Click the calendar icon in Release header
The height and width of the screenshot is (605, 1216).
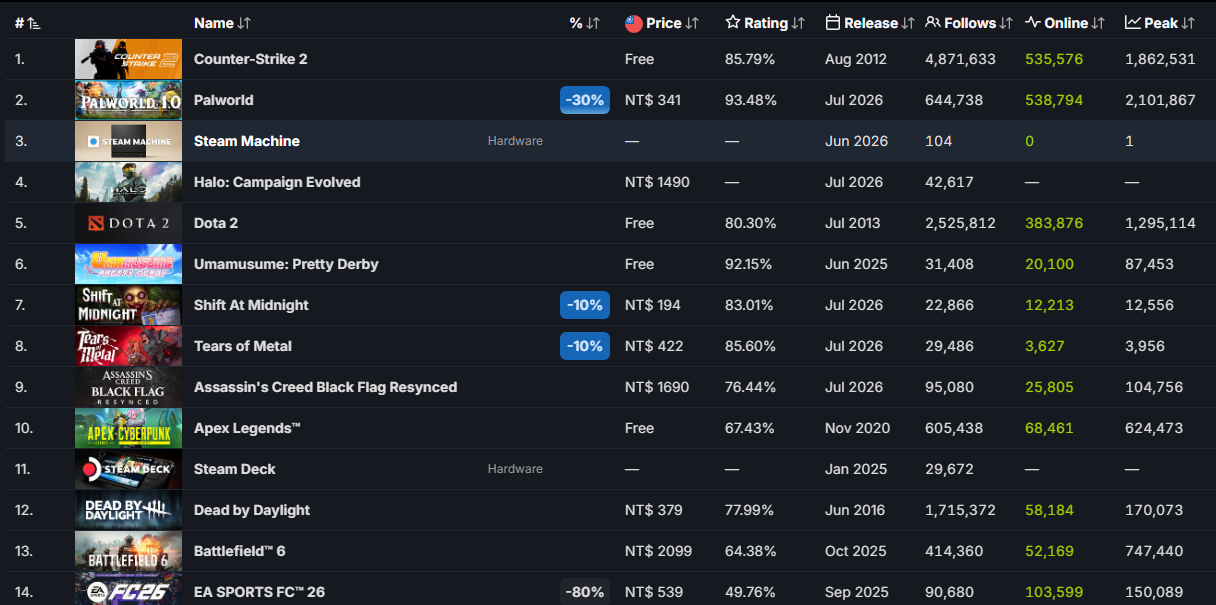833,22
